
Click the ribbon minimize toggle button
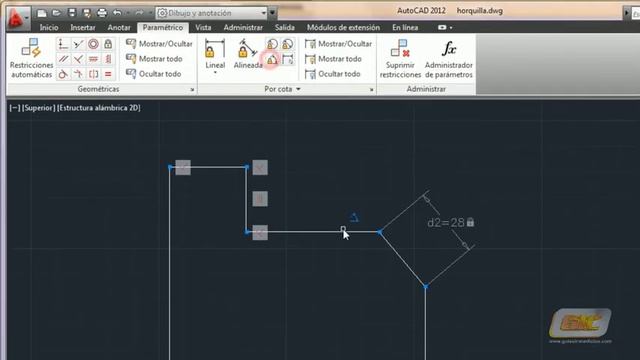[x=442, y=27]
